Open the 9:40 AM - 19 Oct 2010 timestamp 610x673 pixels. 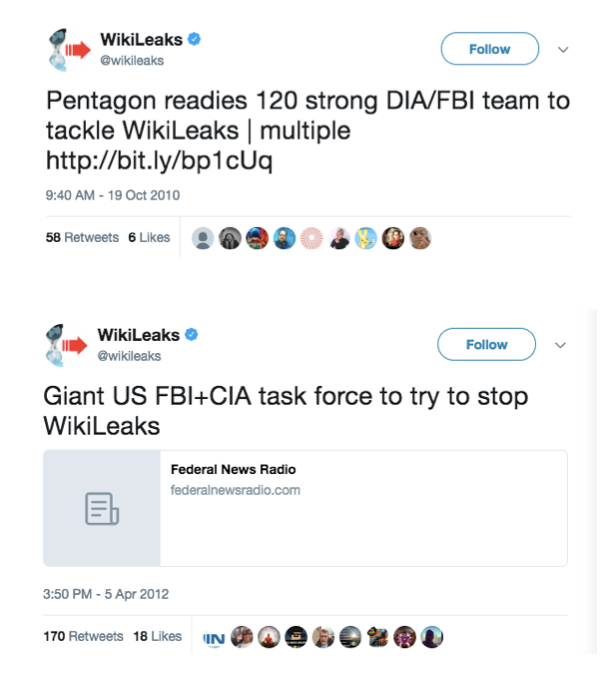pos(112,195)
